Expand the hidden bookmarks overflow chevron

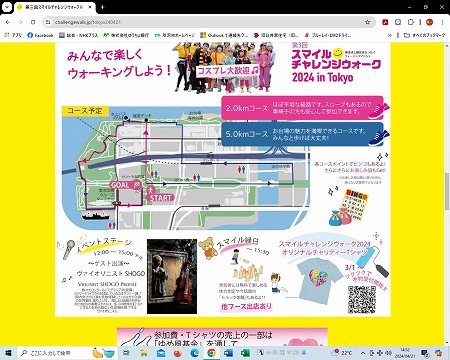390,35
